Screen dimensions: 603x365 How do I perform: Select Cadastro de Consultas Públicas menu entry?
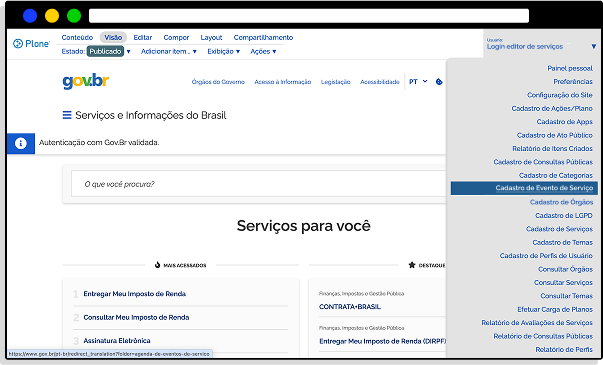click(543, 162)
